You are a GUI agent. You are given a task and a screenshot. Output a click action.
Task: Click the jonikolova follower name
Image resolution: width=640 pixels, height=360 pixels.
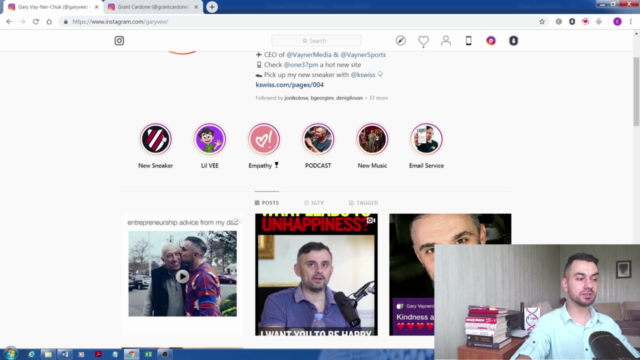296,98
